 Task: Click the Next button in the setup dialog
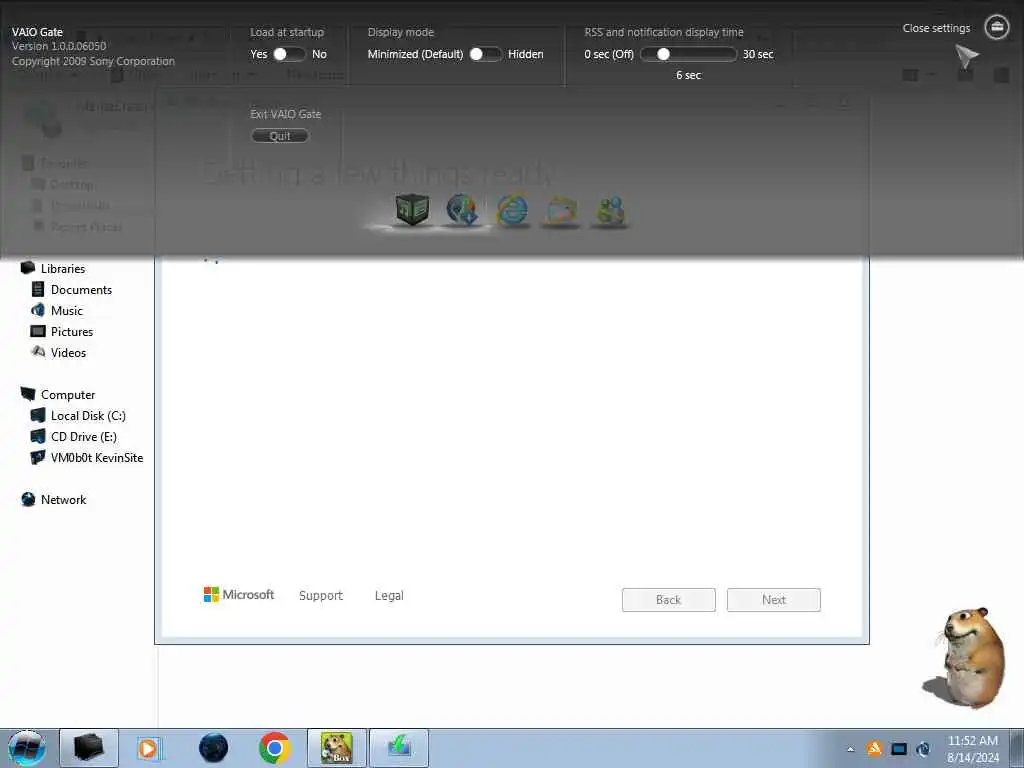pos(774,600)
